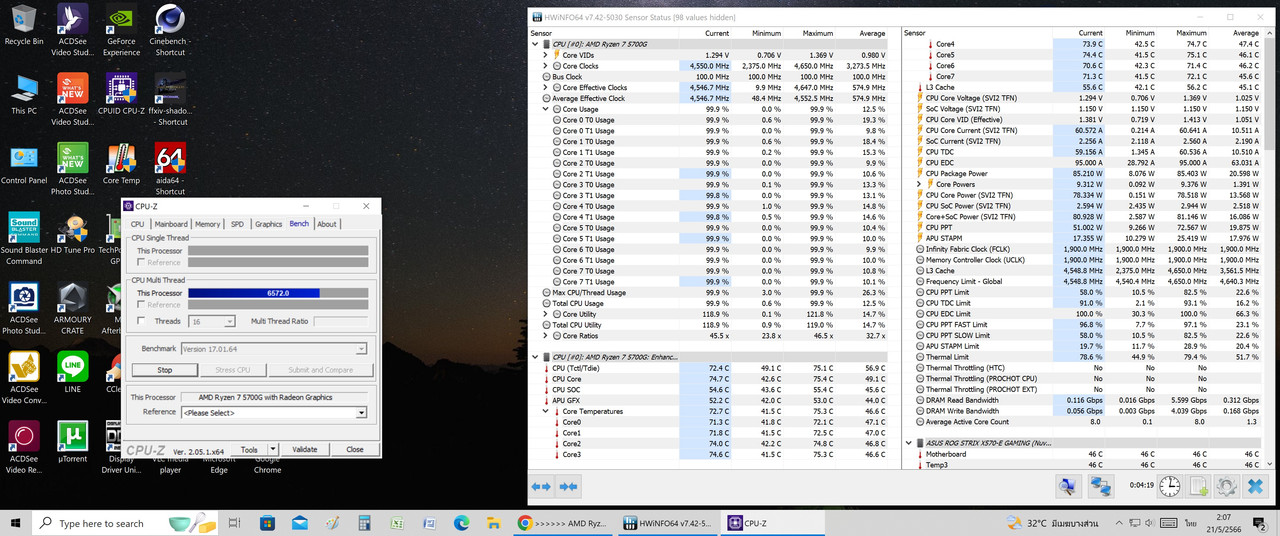
Task: Launch Core Temp from desktop
Action: 121,165
